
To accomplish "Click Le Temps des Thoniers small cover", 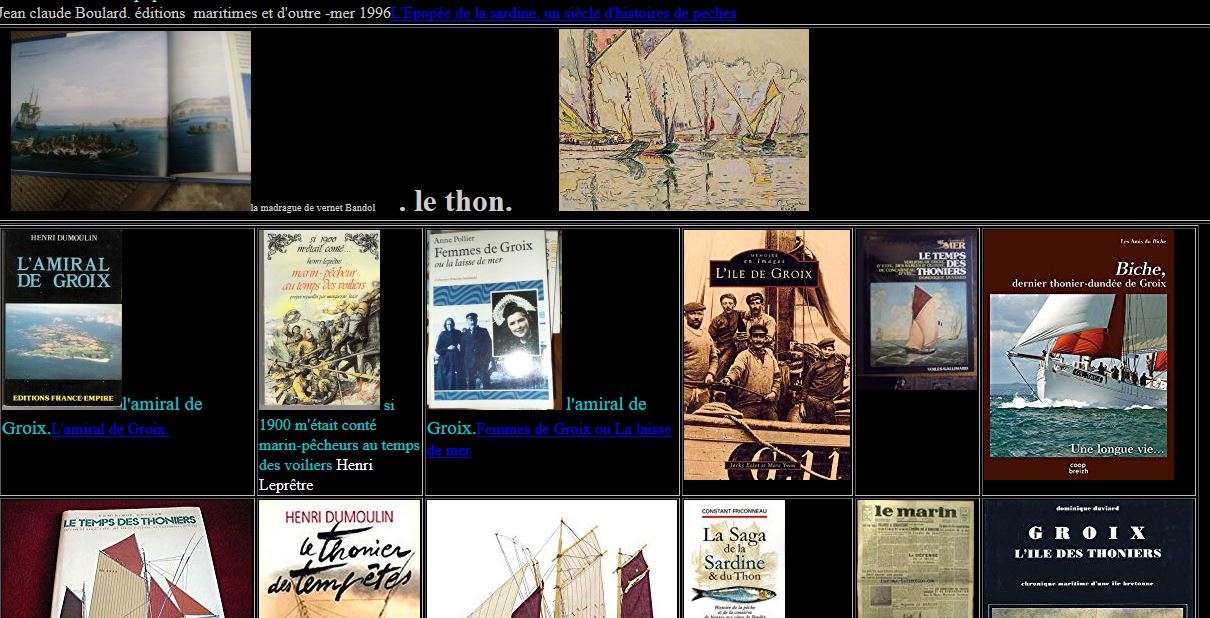I will pos(917,310).
